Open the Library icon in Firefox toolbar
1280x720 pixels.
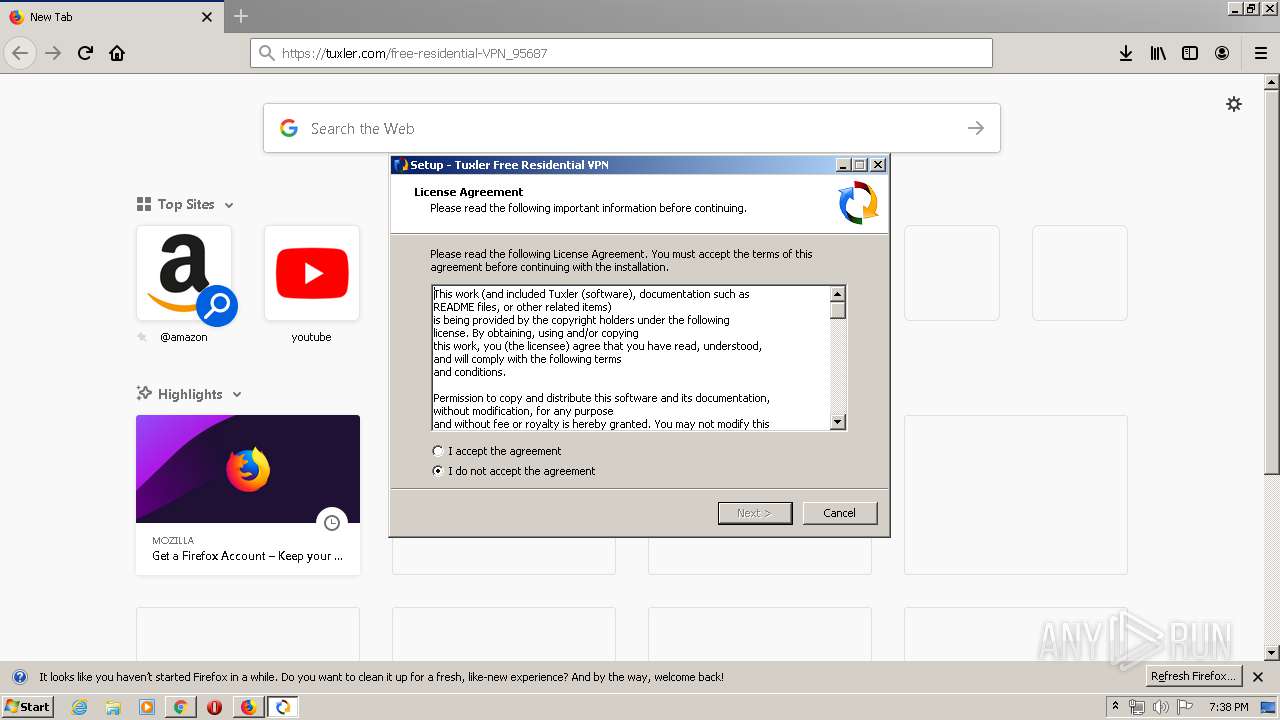point(1158,53)
